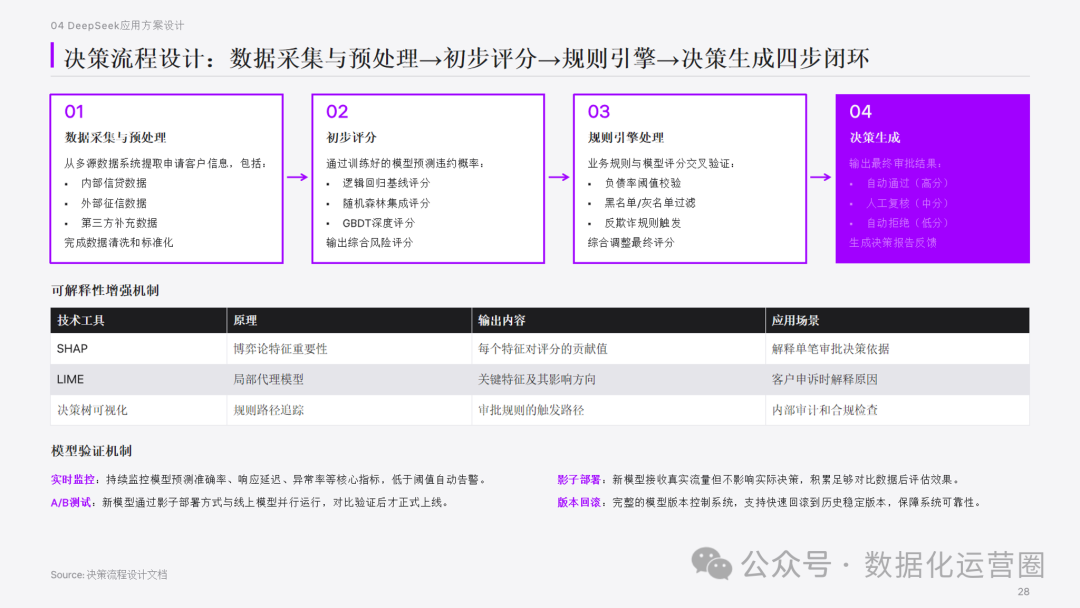Click step number 01

(74, 112)
